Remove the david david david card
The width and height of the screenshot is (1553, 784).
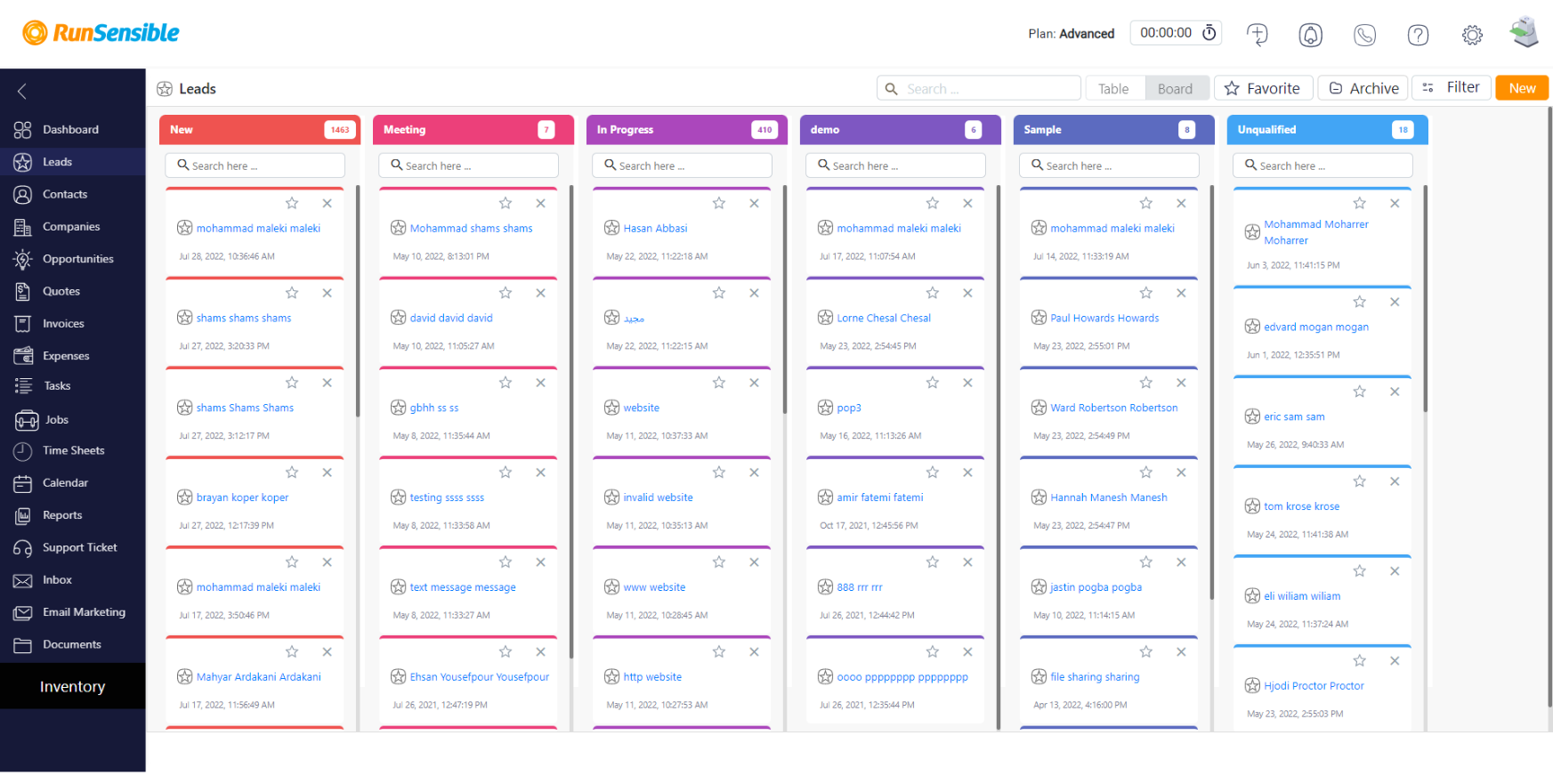point(540,293)
